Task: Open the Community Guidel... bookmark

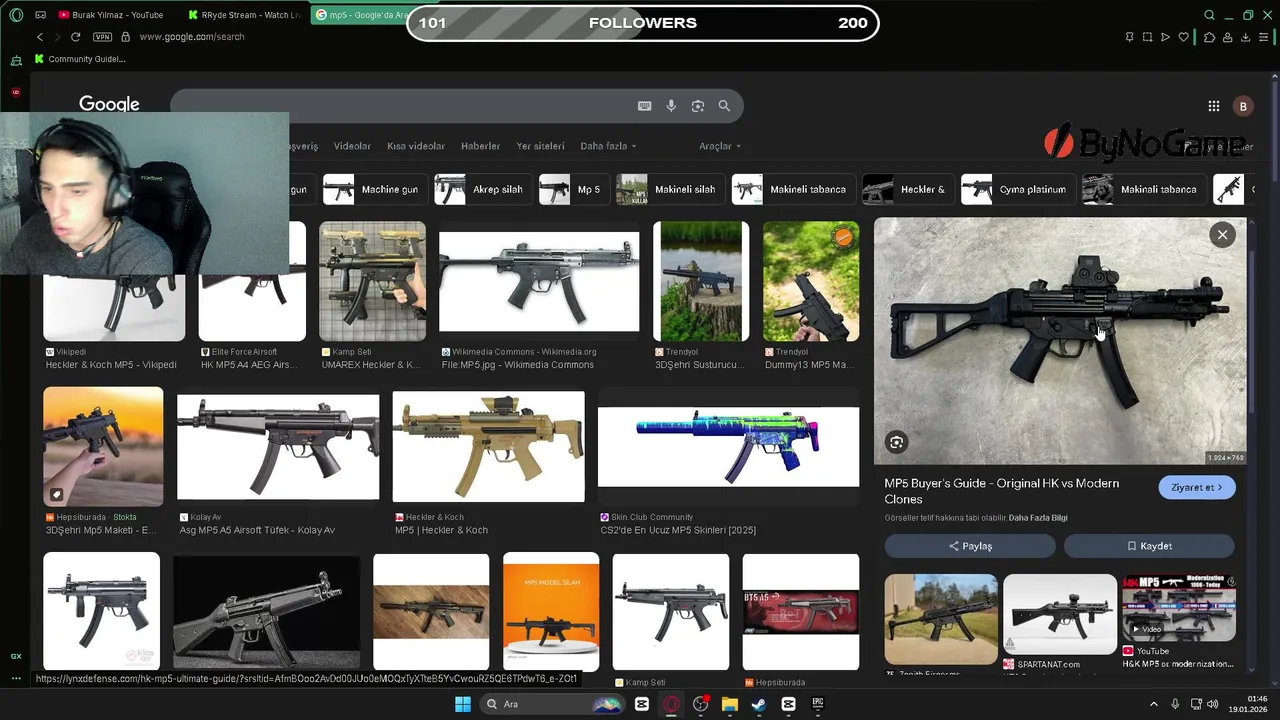Action: tap(80, 59)
